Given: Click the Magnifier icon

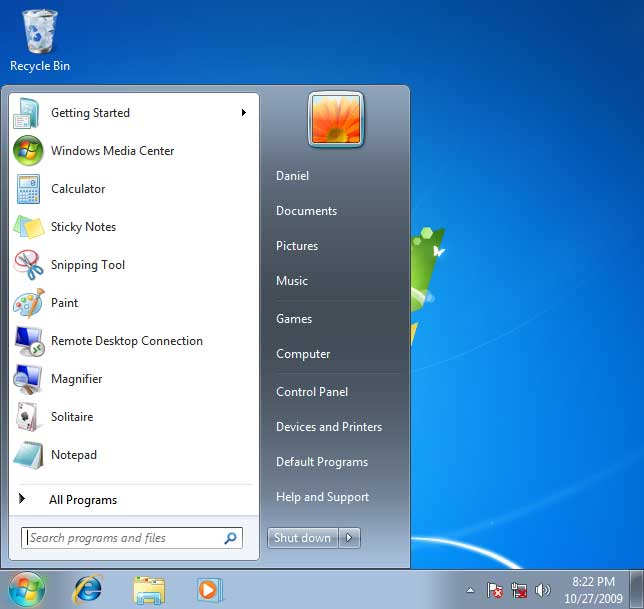Looking at the screenshot, I should tap(28, 379).
